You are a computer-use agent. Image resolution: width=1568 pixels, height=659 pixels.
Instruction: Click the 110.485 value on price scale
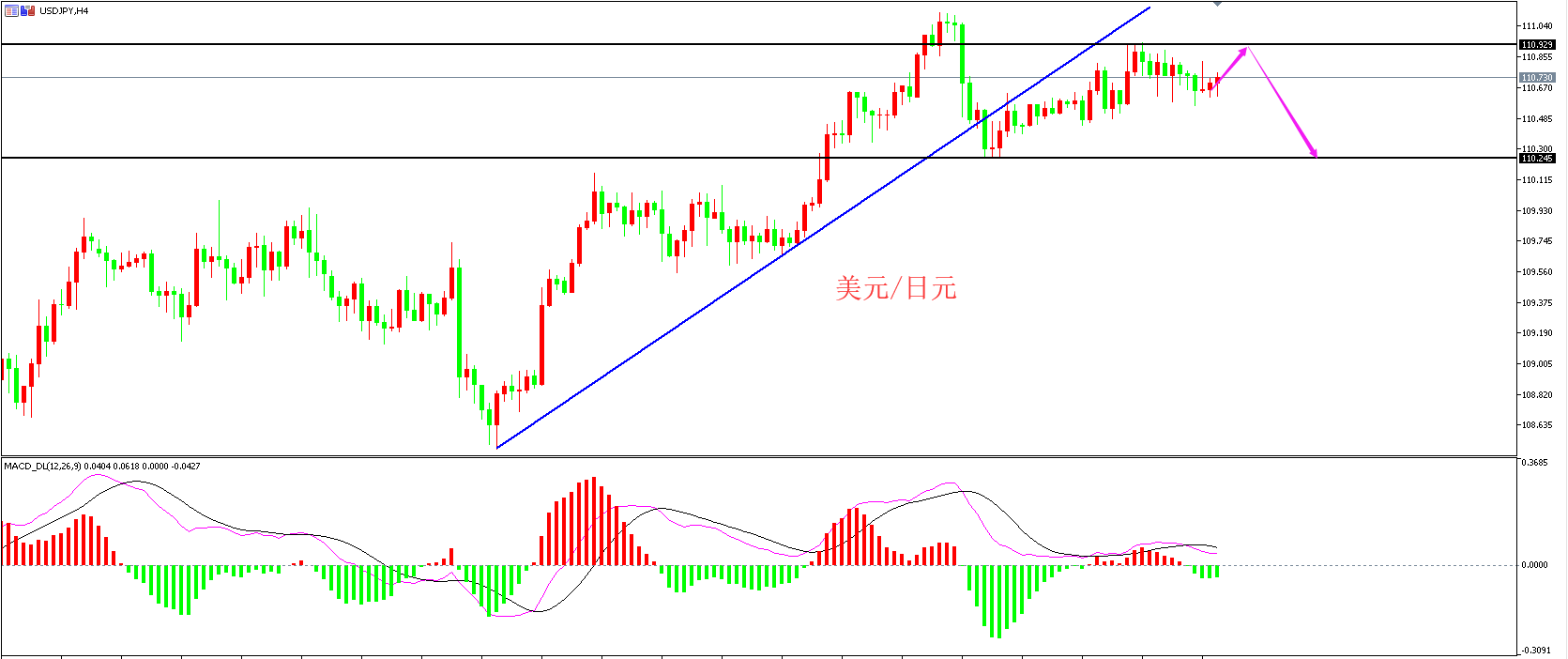click(x=1537, y=118)
